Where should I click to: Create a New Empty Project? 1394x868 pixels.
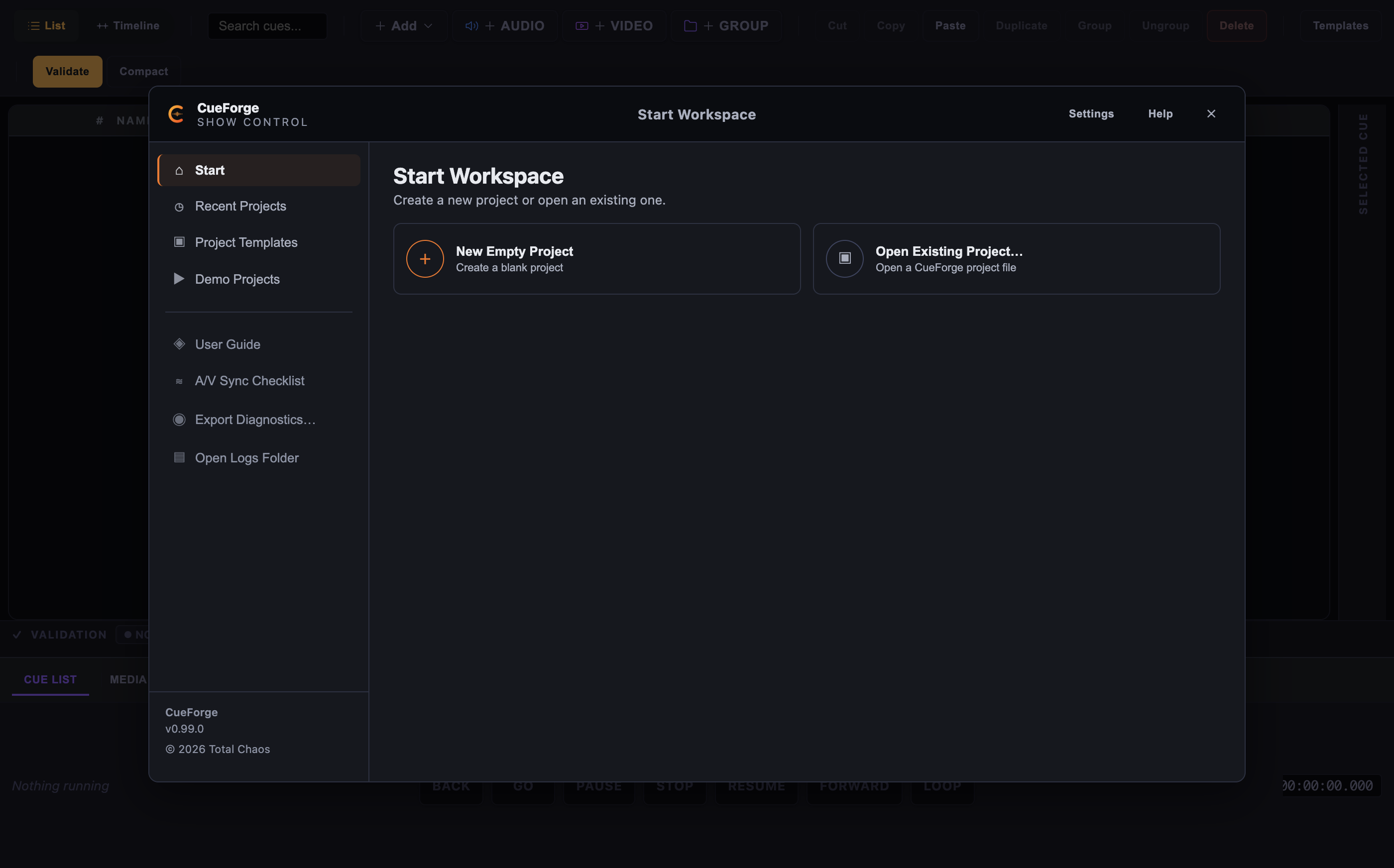click(x=597, y=259)
